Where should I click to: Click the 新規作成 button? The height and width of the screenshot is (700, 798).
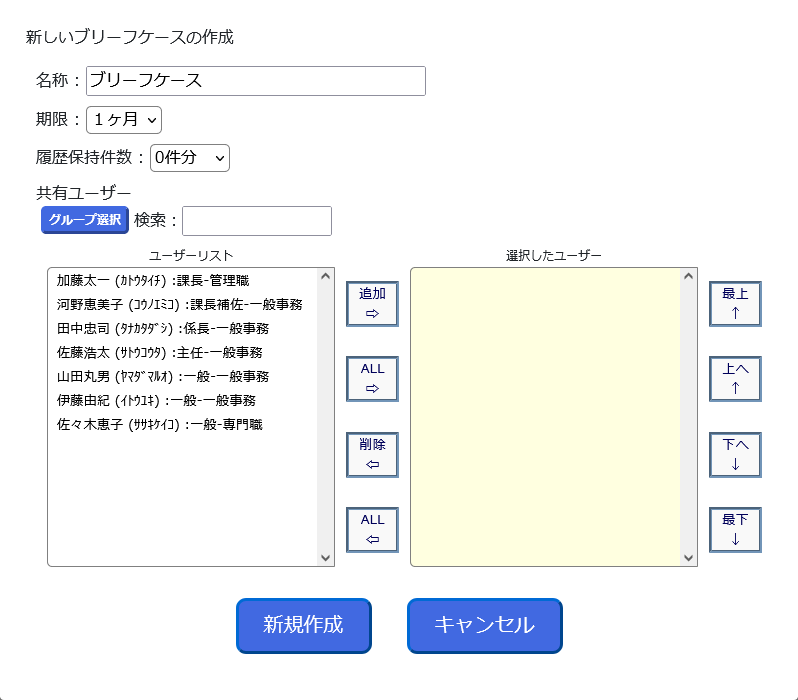pyautogui.click(x=304, y=626)
